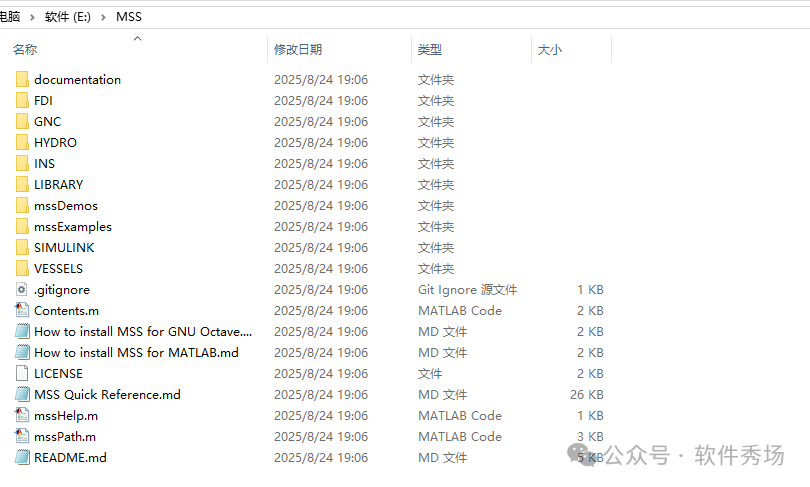Click the mssPath.m MATLAB file icon

click(x=22, y=436)
